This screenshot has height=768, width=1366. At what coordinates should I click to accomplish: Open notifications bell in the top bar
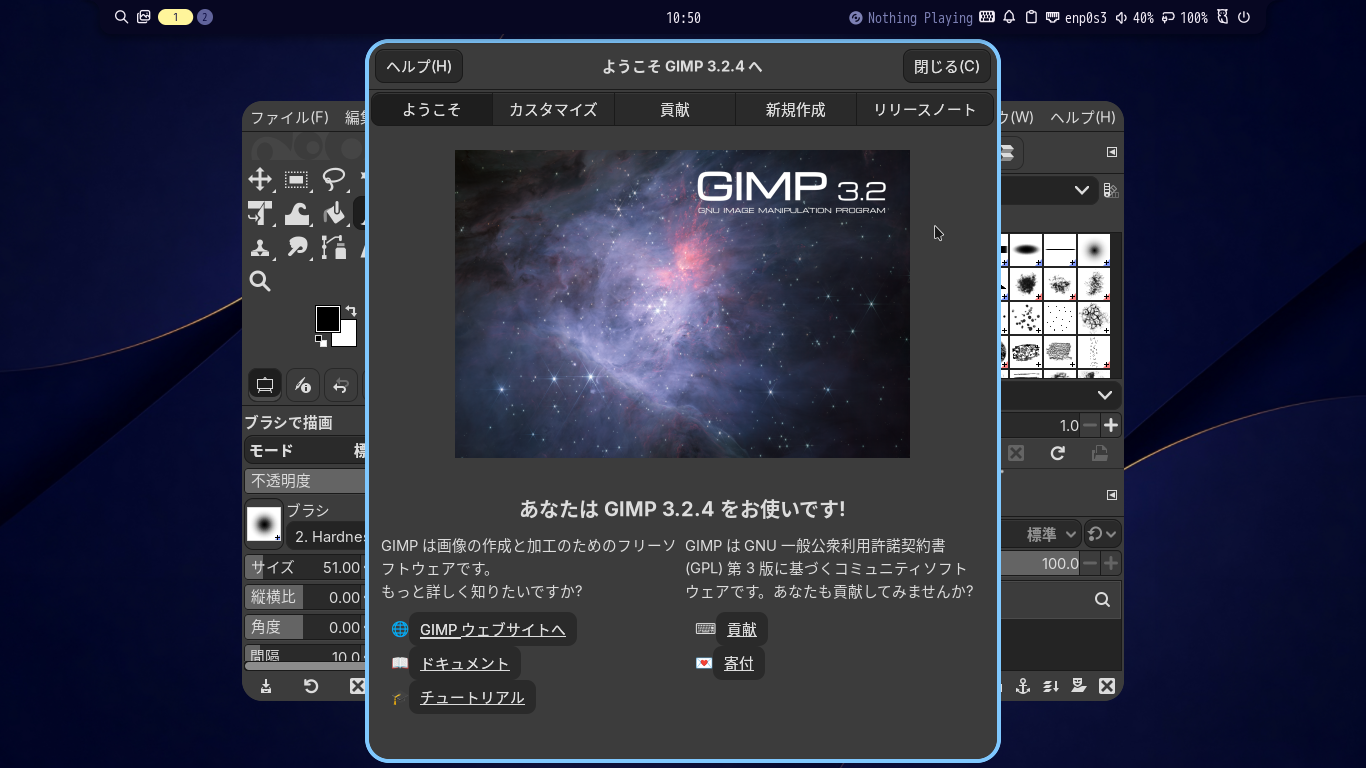pyautogui.click(x=1009, y=17)
